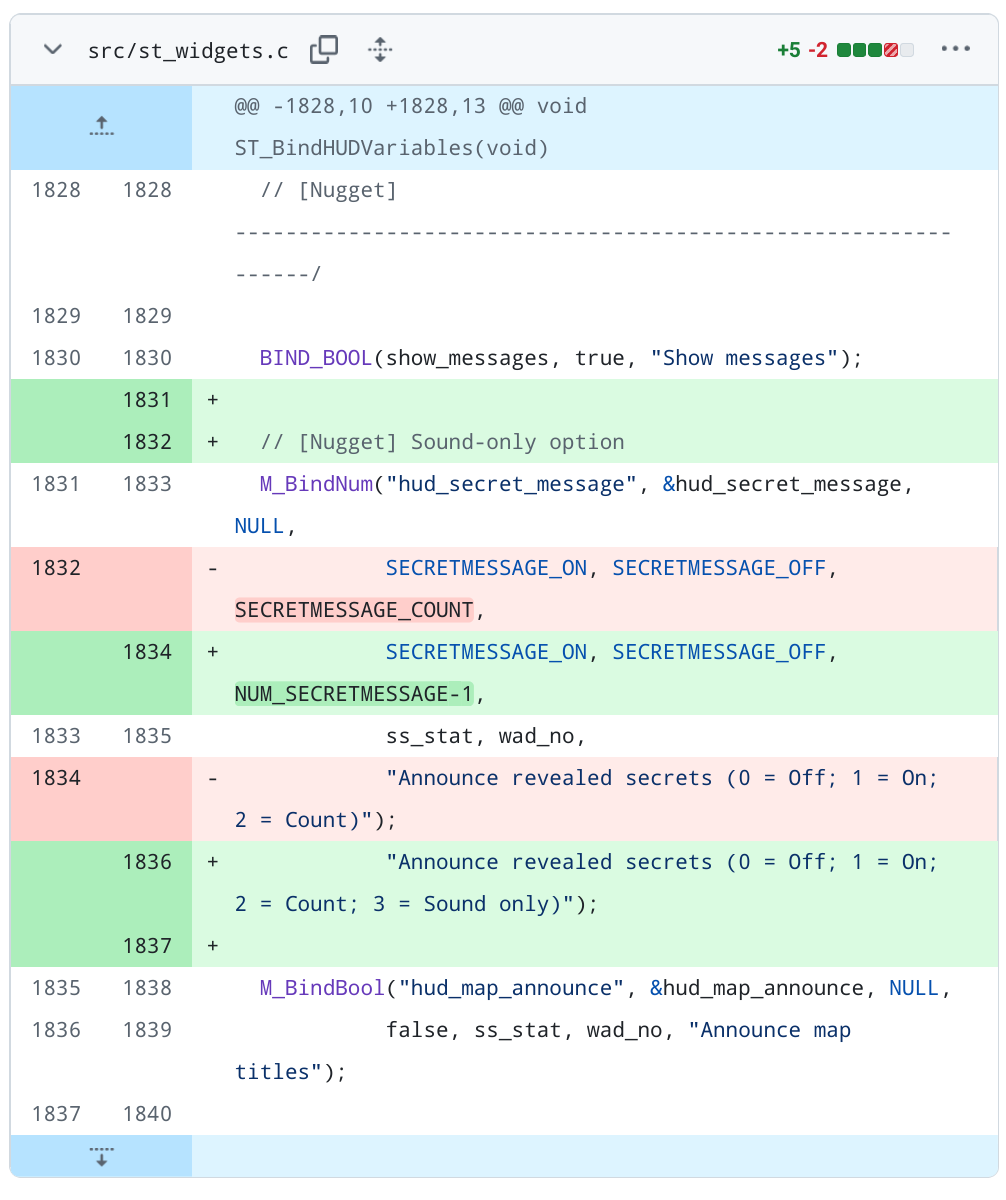Expand all lines of this file
1006x1200 pixels.
point(379,50)
